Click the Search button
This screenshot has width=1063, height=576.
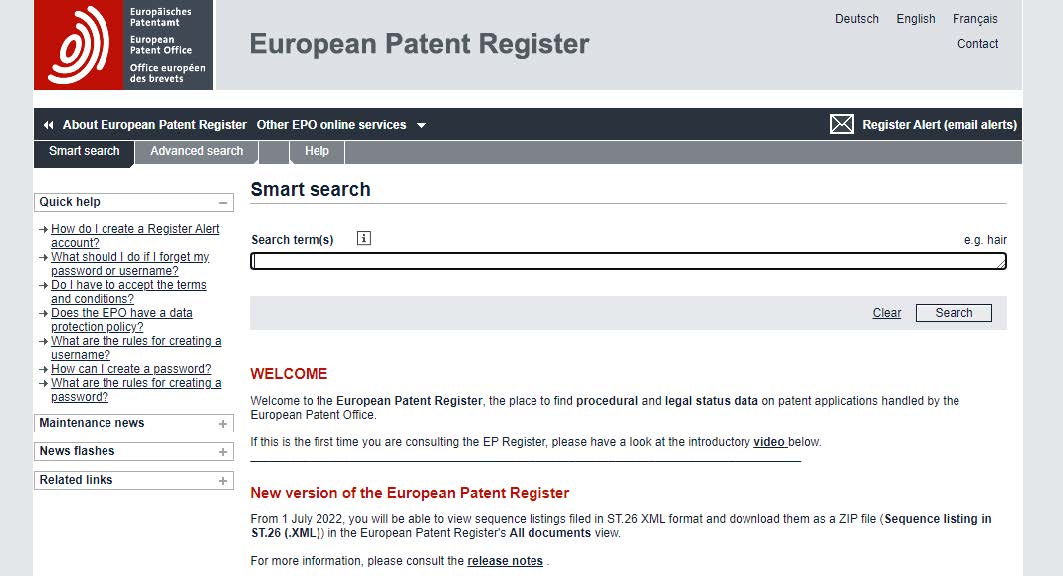(x=953, y=312)
